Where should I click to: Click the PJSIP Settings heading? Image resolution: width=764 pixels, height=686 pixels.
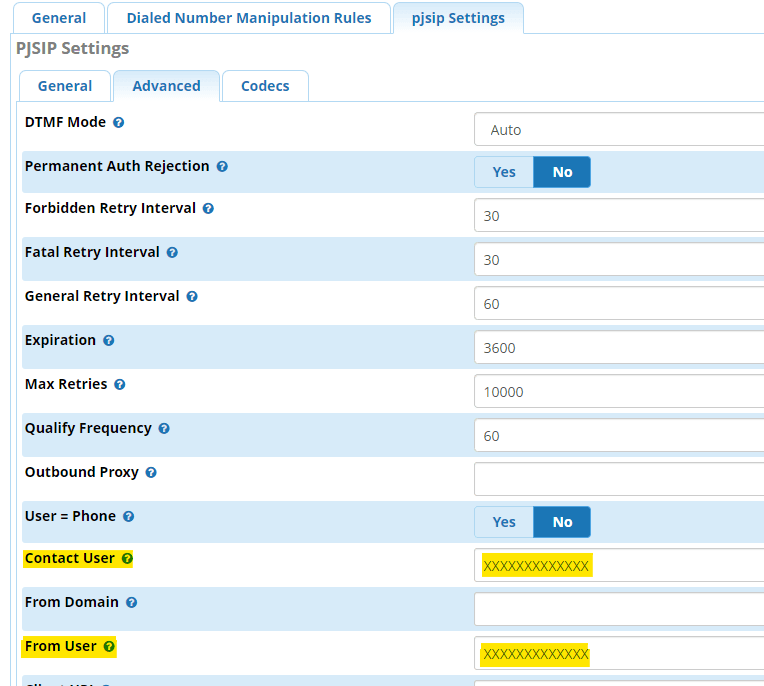73,49
